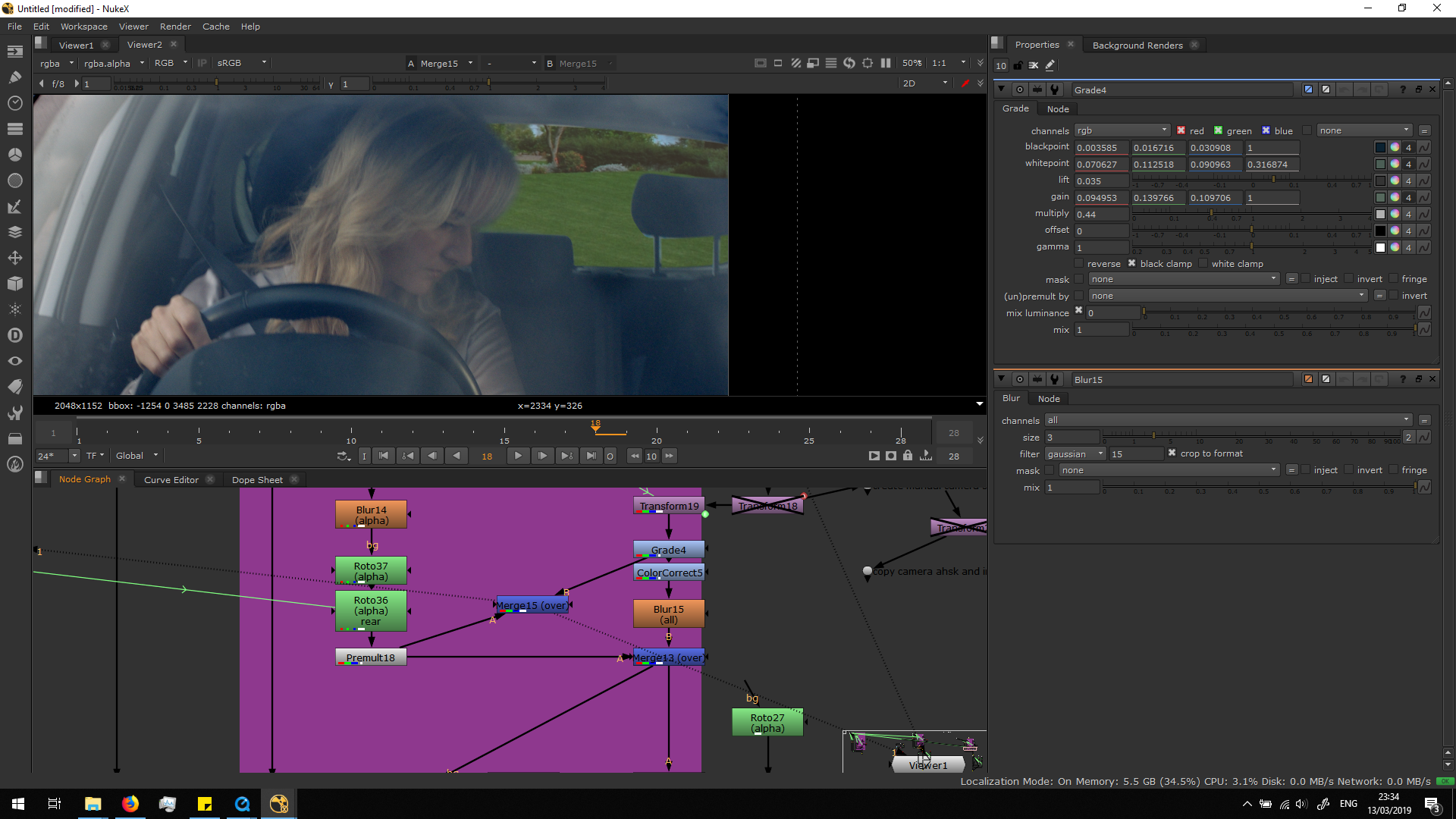
Task: Open the Render menu
Action: [175, 26]
